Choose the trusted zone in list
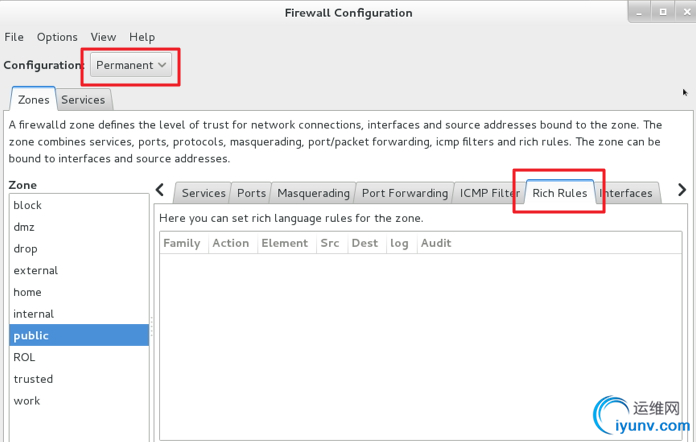Viewport: 696px width, 442px height. pos(33,379)
